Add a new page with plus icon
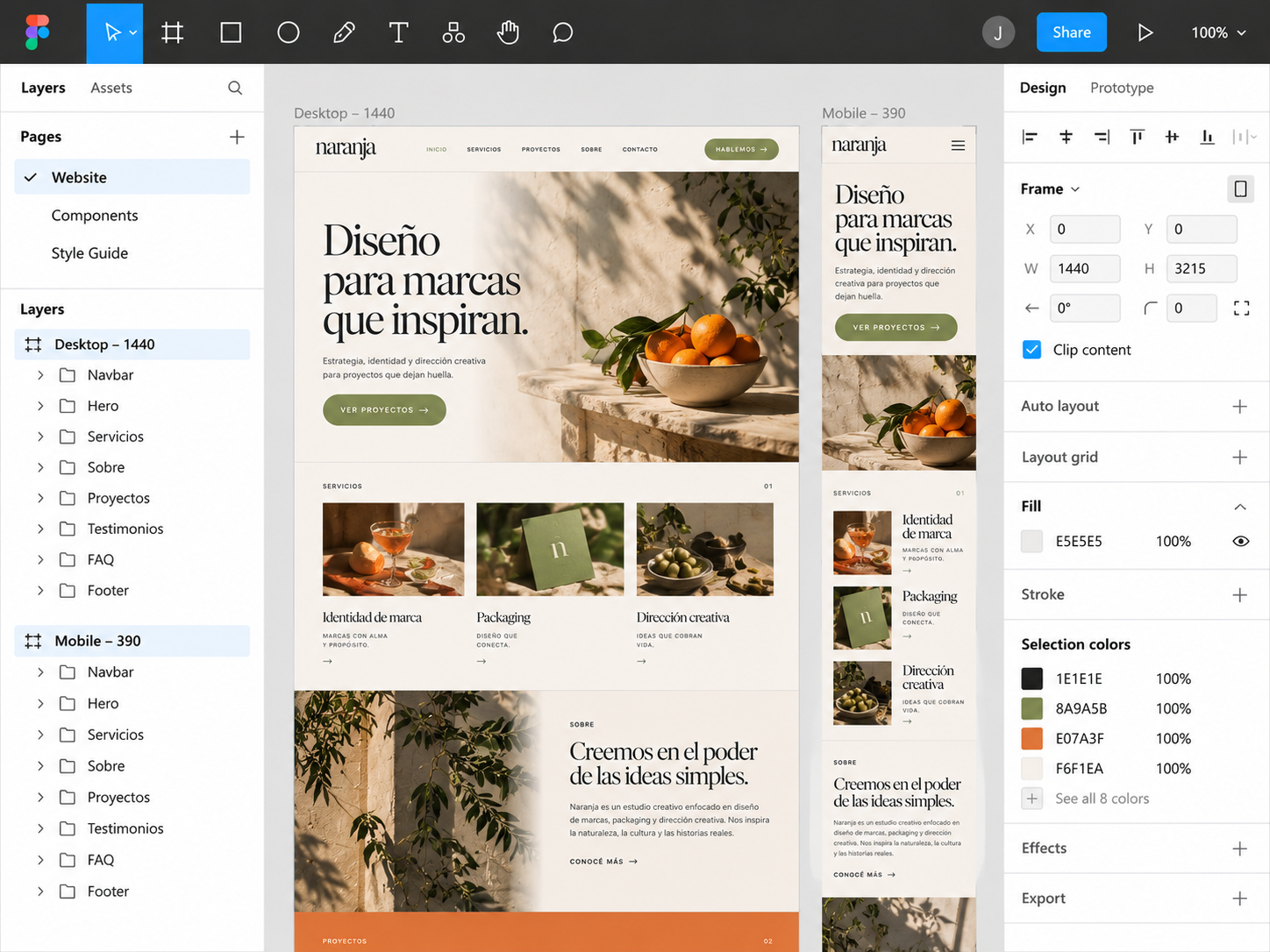1270x952 pixels. tap(237, 137)
